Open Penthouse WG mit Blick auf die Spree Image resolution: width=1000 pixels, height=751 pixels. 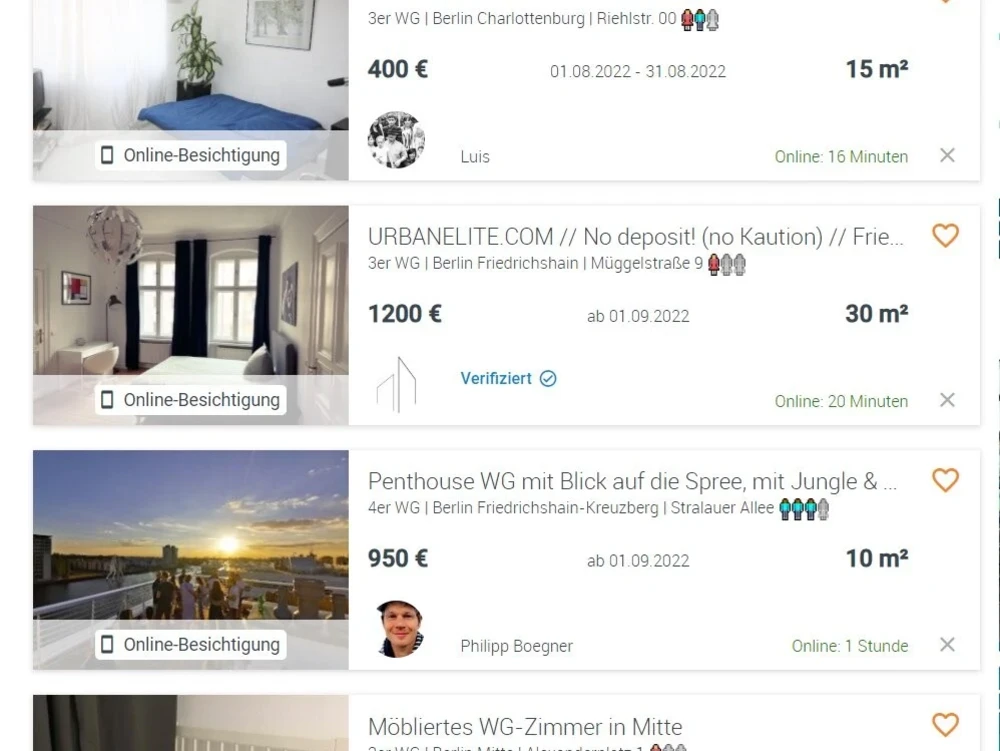632,481
